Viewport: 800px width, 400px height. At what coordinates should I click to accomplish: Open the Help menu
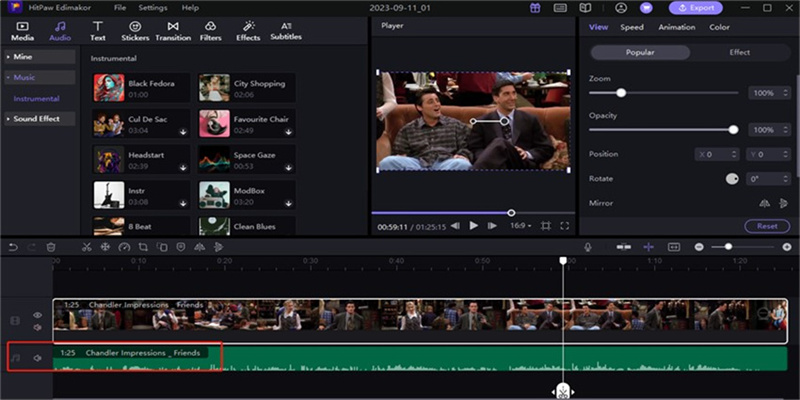pyautogui.click(x=190, y=8)
